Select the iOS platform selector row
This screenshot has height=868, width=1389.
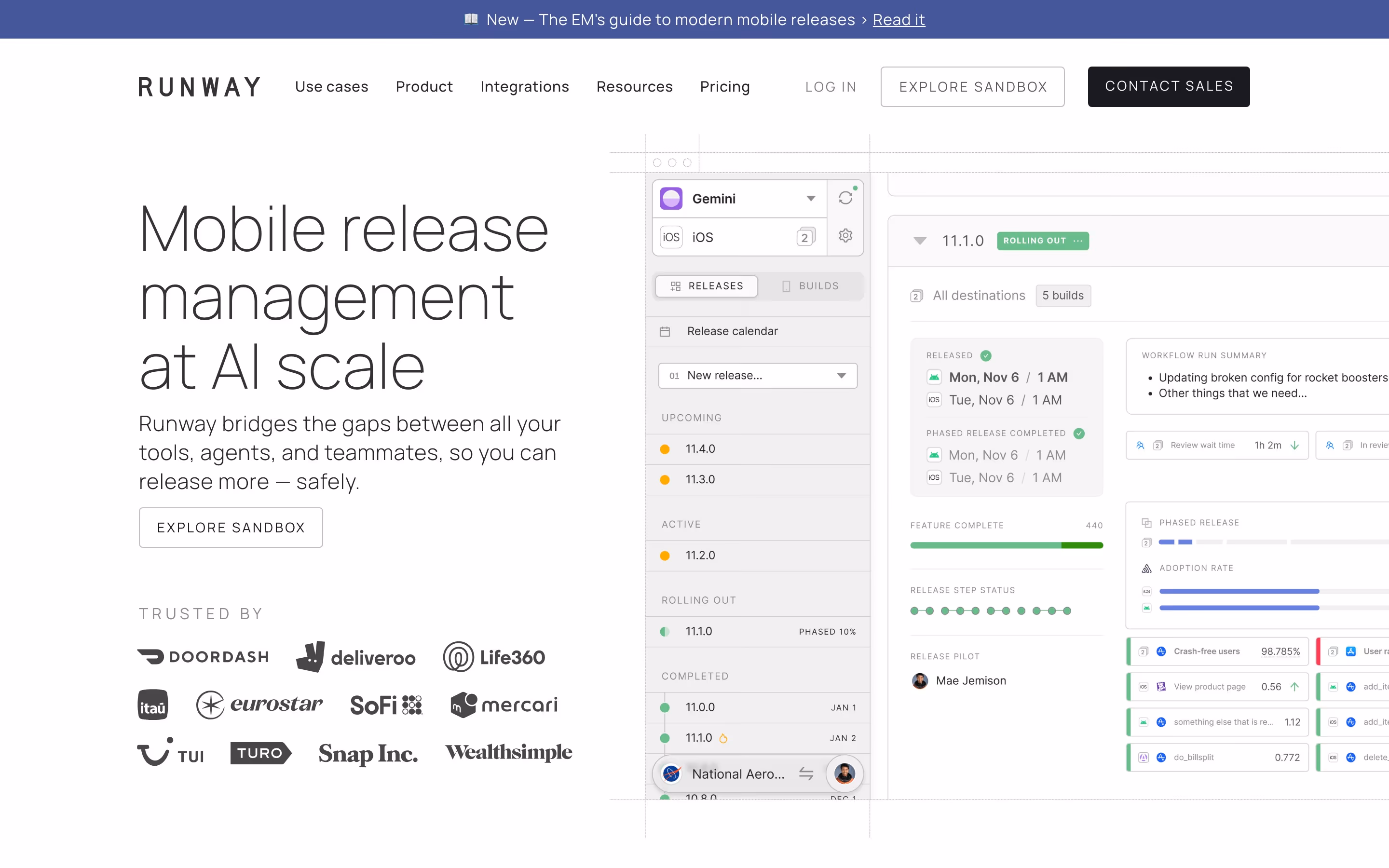click(x=739, y=237)
